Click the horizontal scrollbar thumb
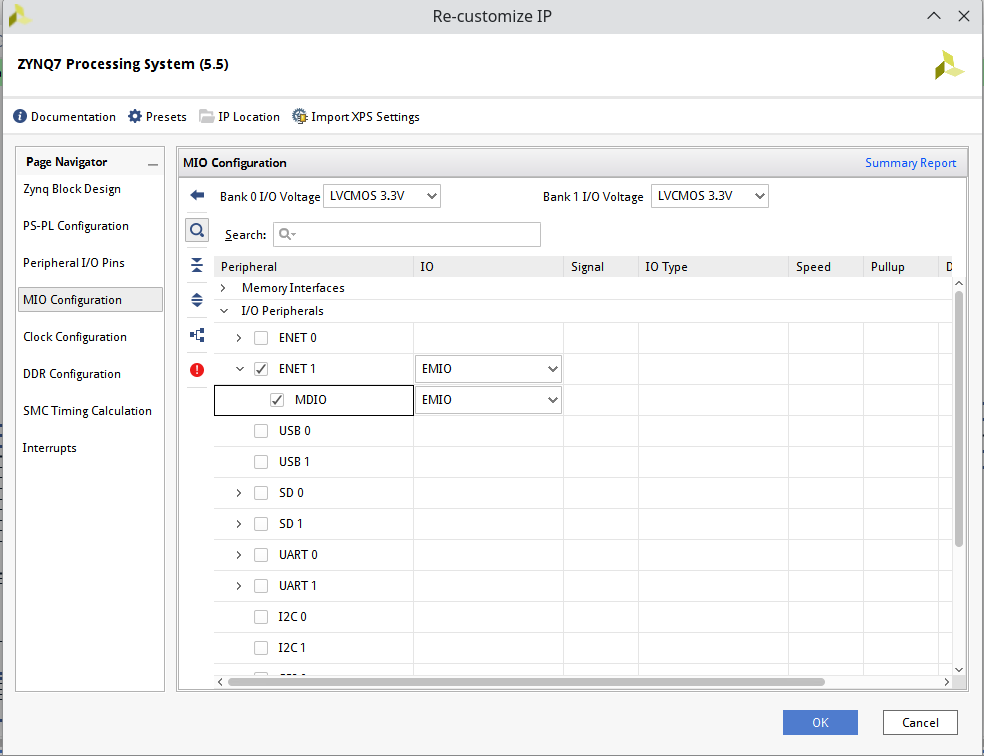 pos(526,682)
